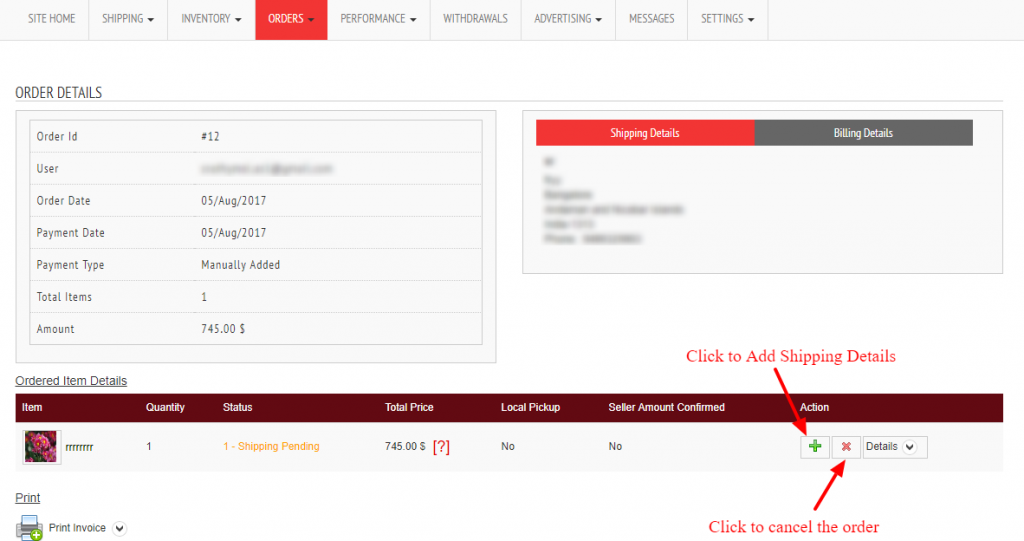Open the Details dropdown in Action column

[x=895, y=447]
